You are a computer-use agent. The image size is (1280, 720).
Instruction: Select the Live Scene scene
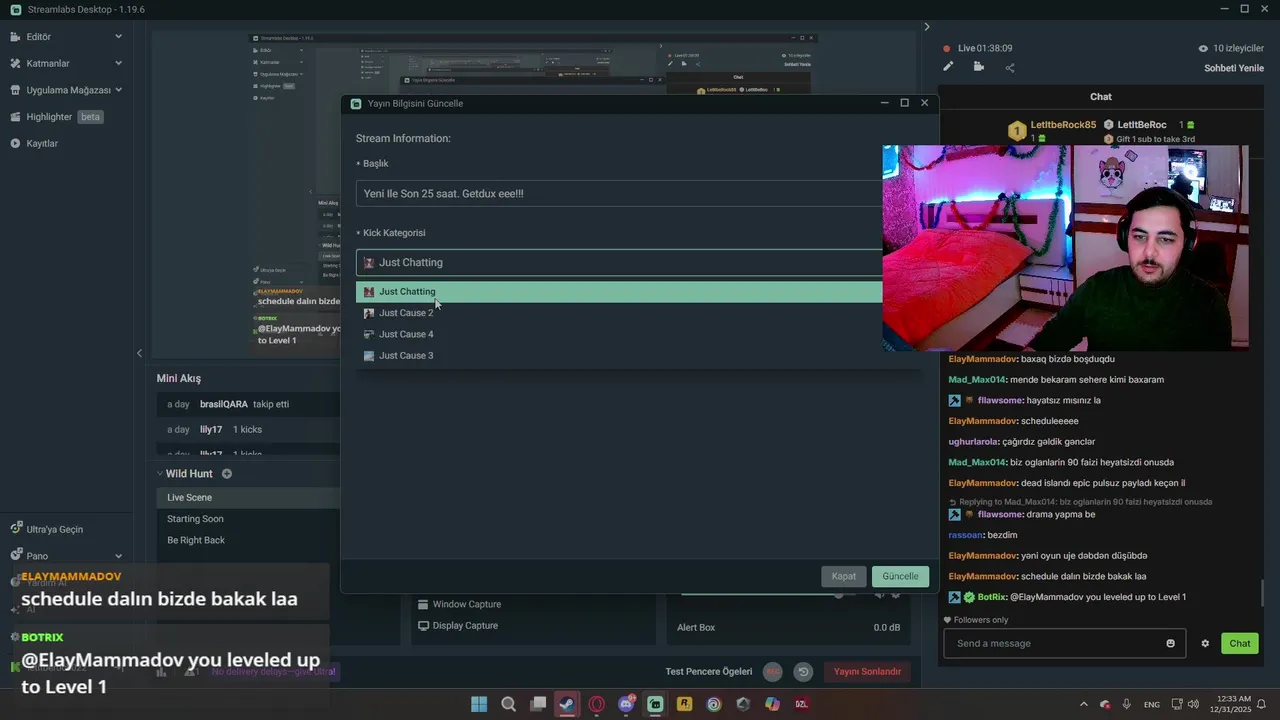248,497
